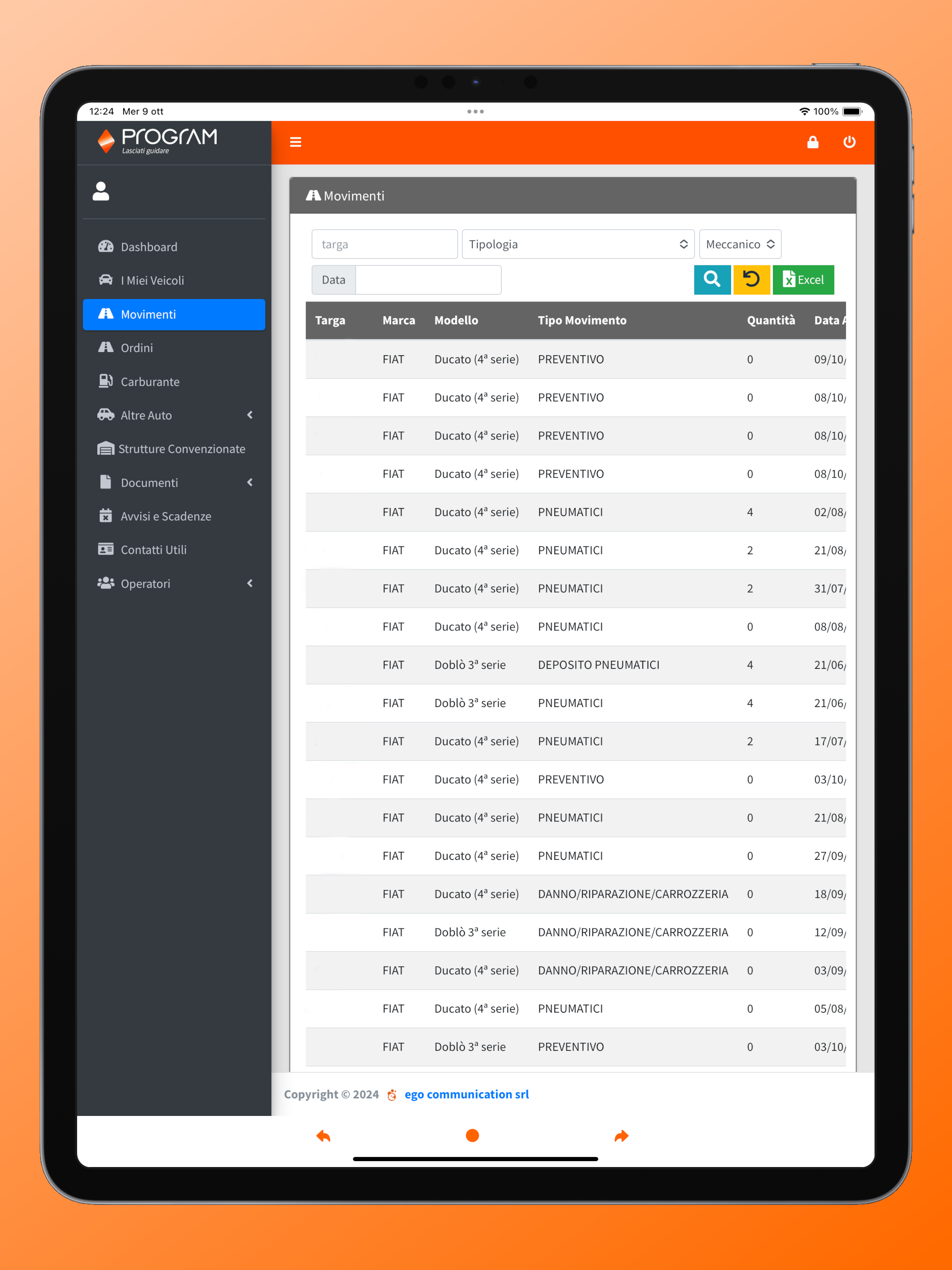Open Dashboard from sidebar

pyautogui.click(x=174, y=247)
